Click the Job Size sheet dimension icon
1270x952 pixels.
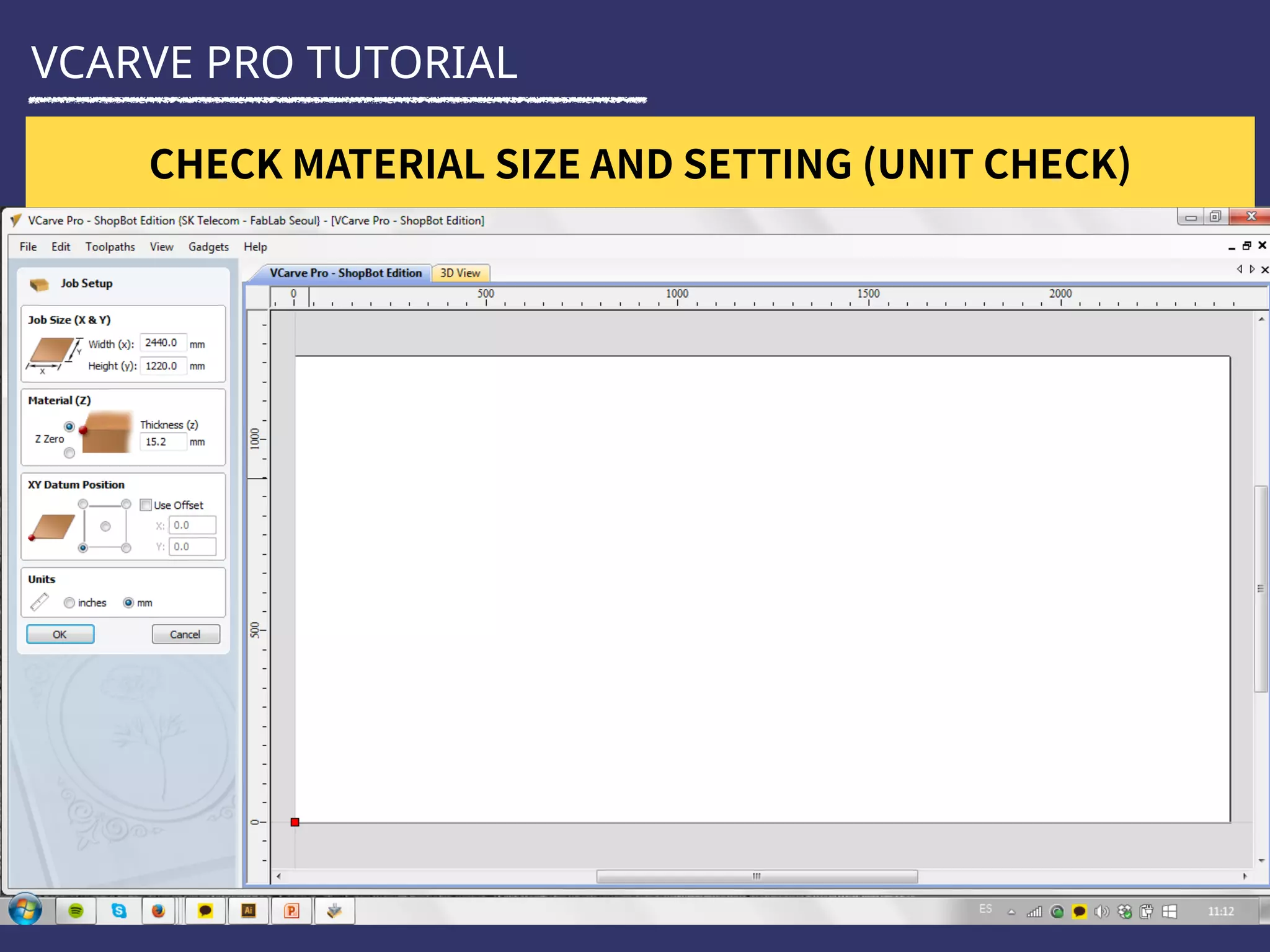pos(54,356)
